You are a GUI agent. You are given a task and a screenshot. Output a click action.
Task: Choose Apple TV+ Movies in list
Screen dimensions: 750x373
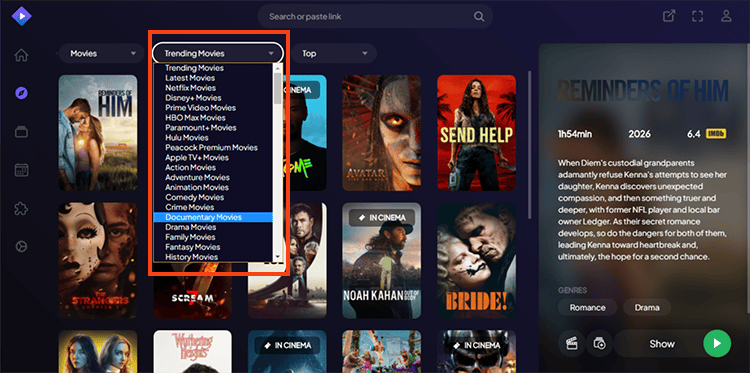pyautogui.click(x=213, y=157)
